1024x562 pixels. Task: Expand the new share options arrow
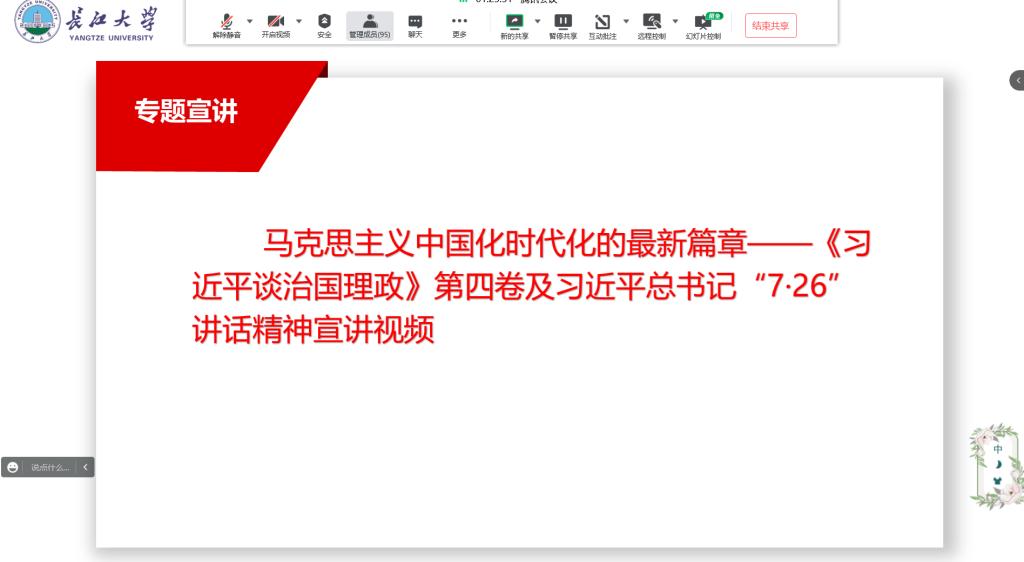click(537, 20)
